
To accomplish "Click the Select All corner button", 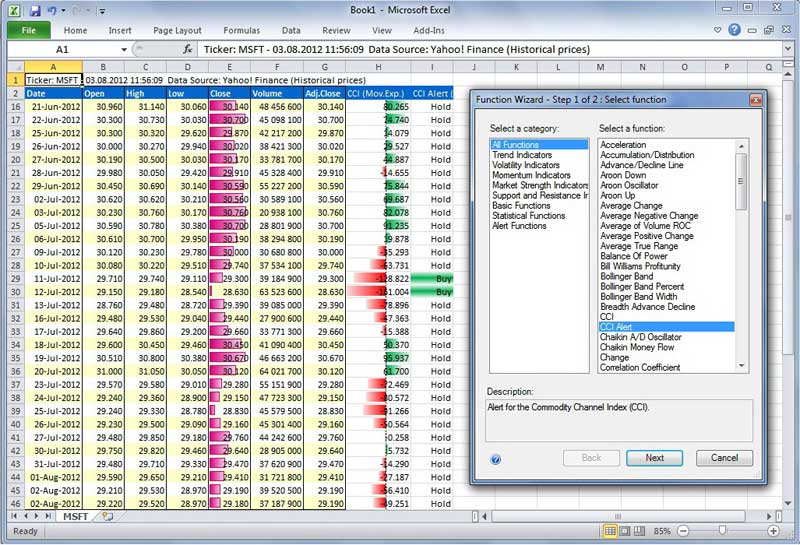I will click(x=16, y=67).
